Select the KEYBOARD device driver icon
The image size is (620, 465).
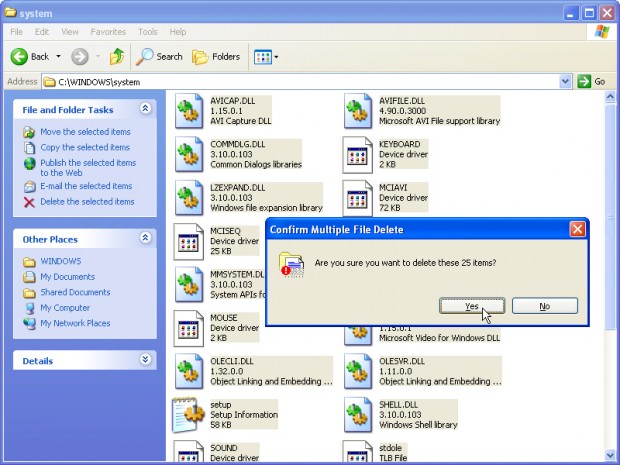point(358,155)
